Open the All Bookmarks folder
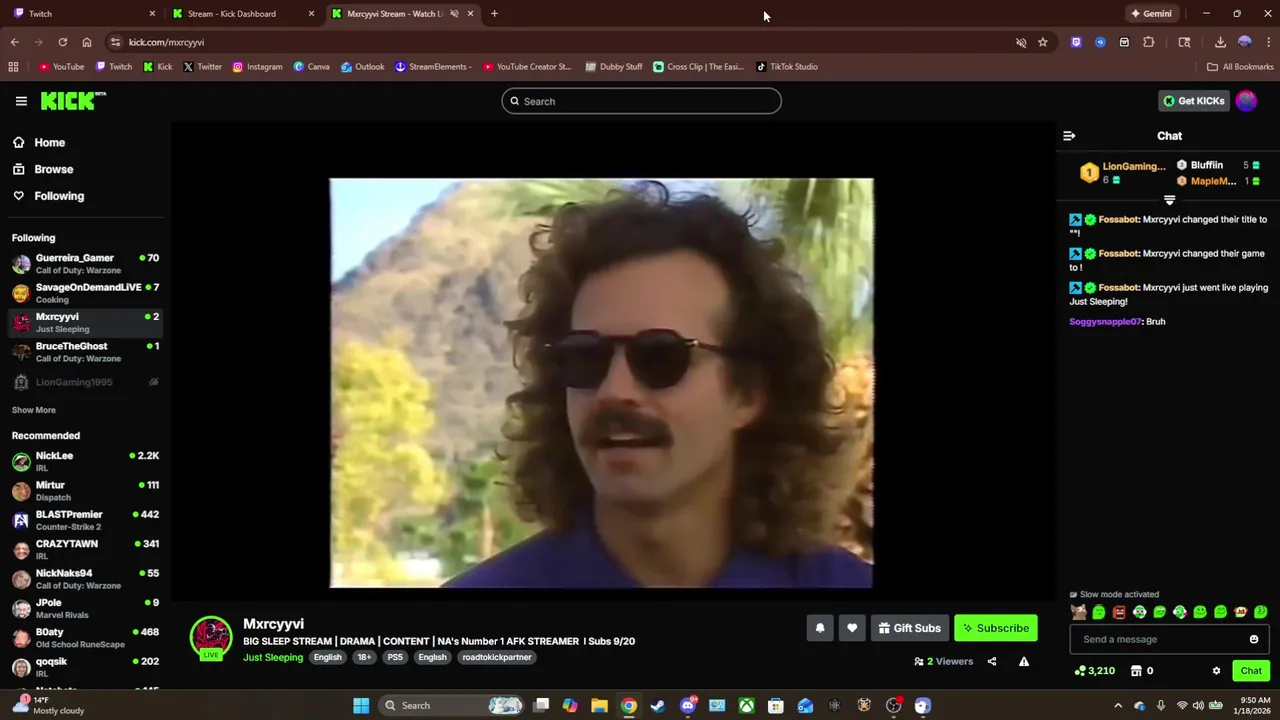Image resolution: width=1280 pixels, height=720 pixels. tap(1240, 67)
